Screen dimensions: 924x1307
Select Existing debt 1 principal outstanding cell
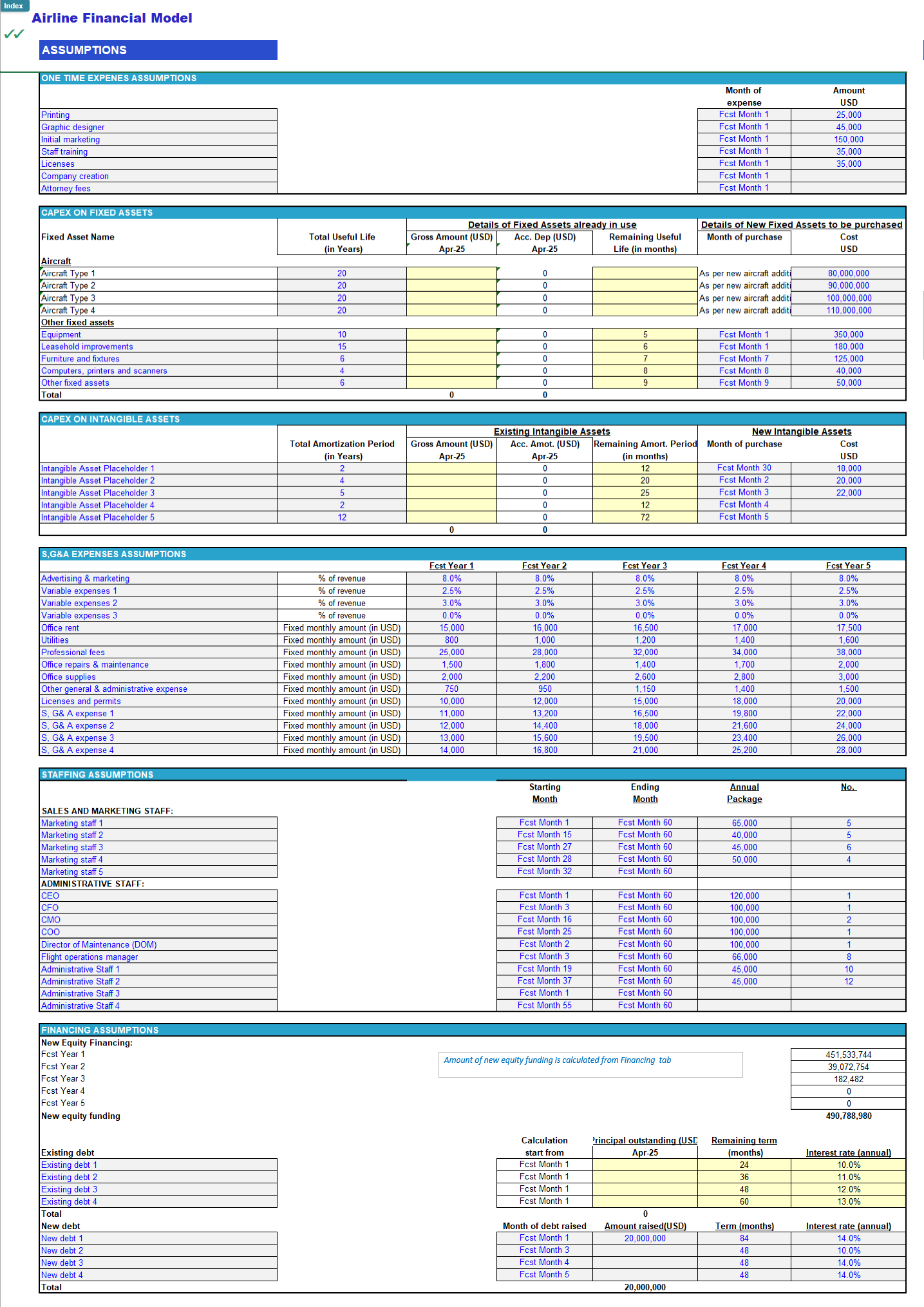645,1165
